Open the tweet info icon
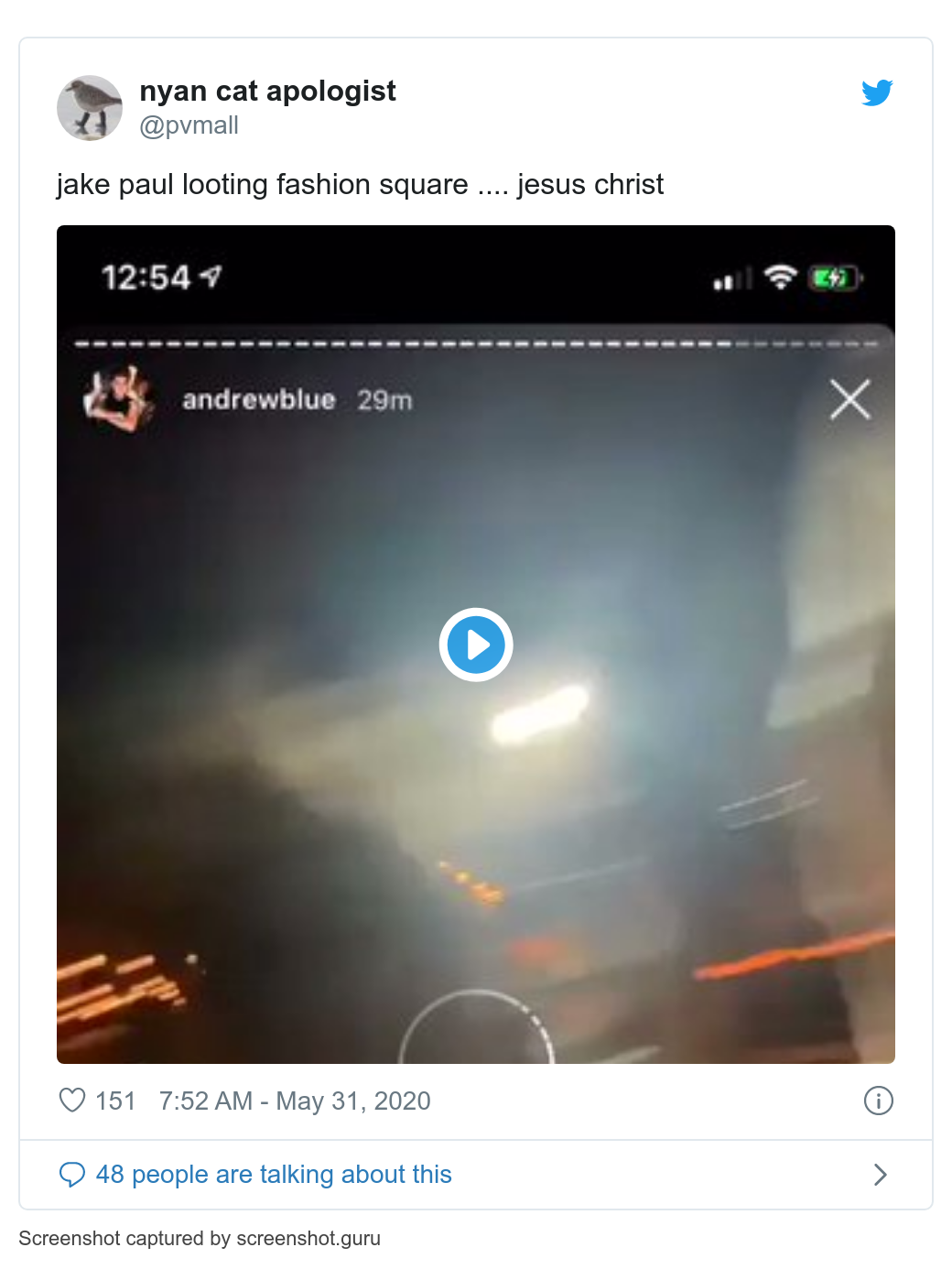The image size is (952, 1269). [x=879, y=1100]
